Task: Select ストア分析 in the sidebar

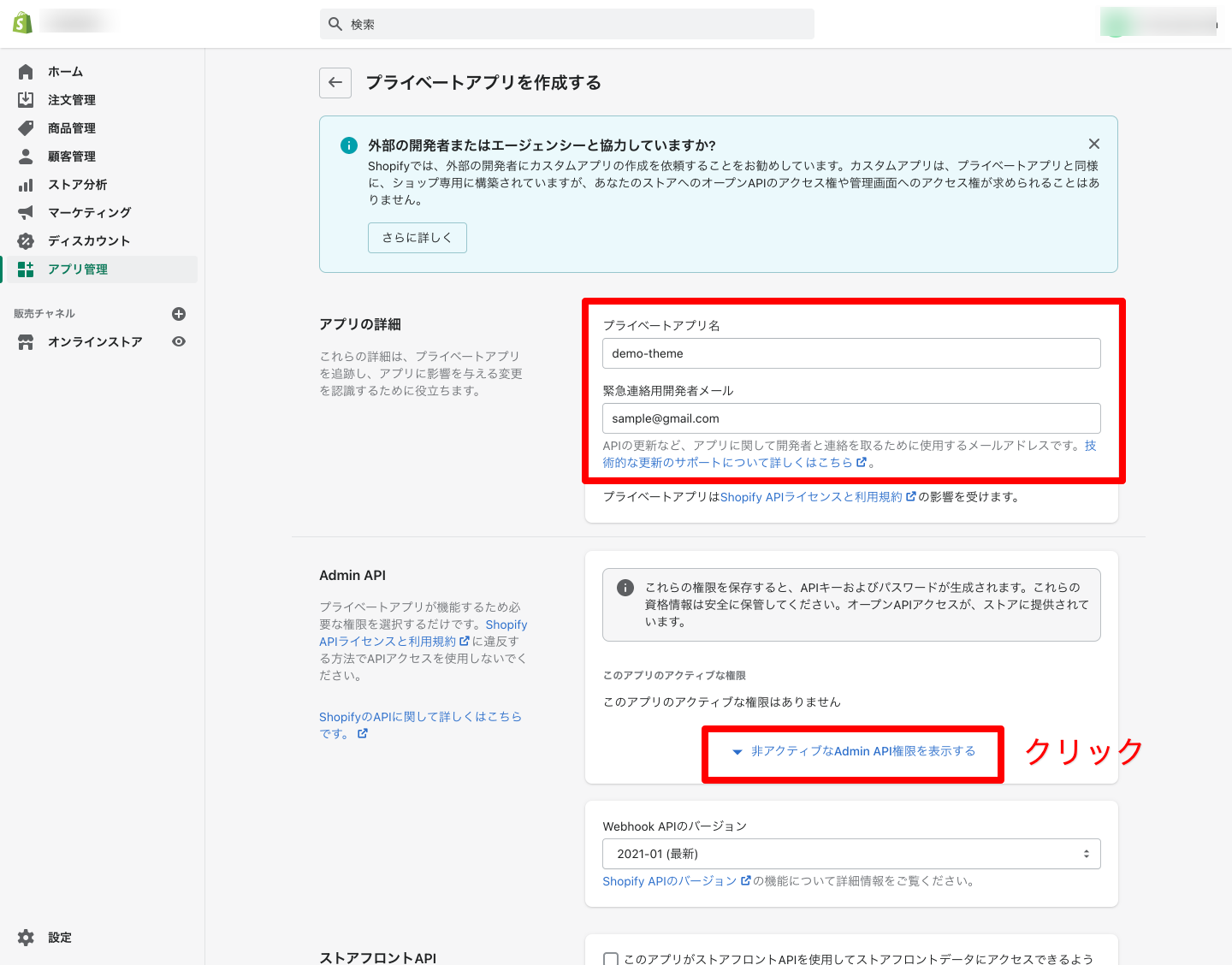Action: pos(77,185)
